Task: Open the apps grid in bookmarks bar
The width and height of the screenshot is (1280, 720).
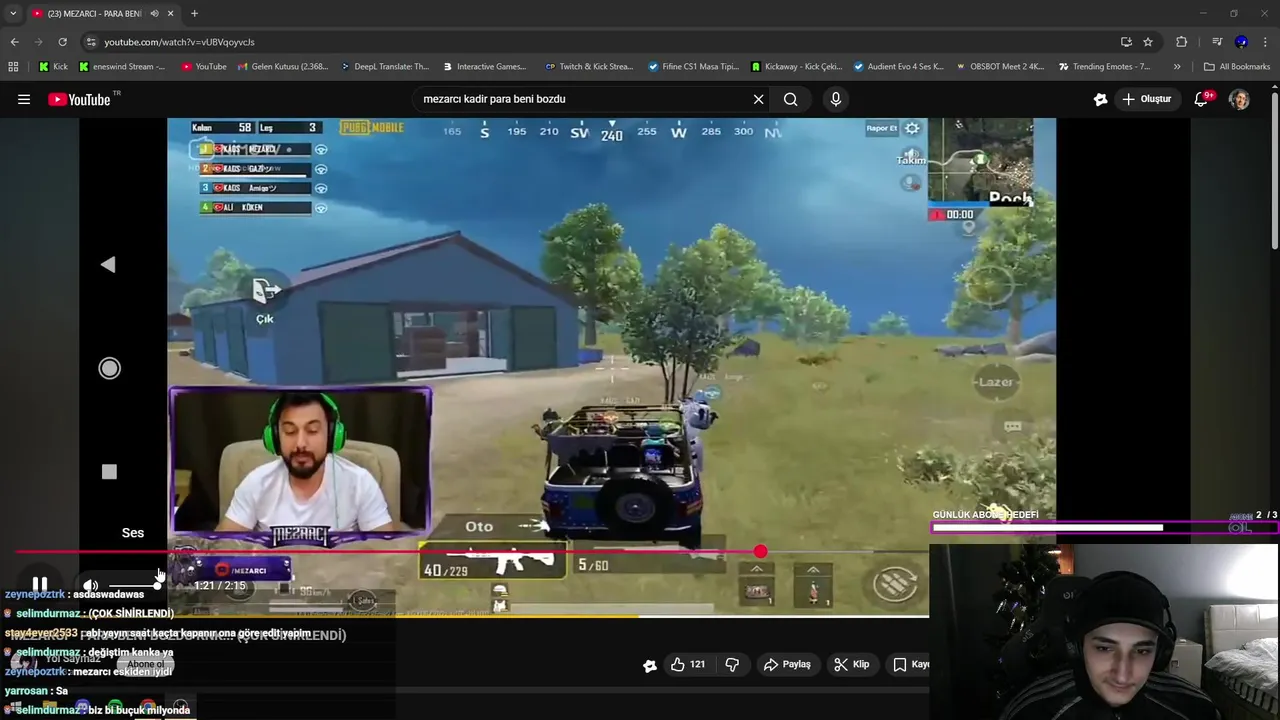Action: tap(13, 67)
